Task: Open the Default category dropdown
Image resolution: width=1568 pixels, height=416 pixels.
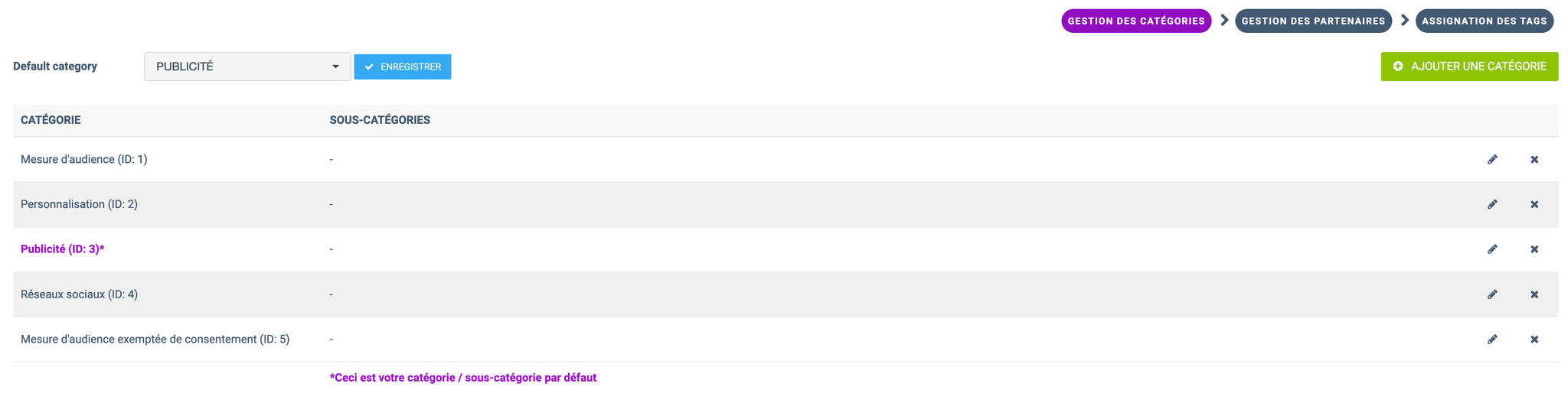Action: click(247, 67)
